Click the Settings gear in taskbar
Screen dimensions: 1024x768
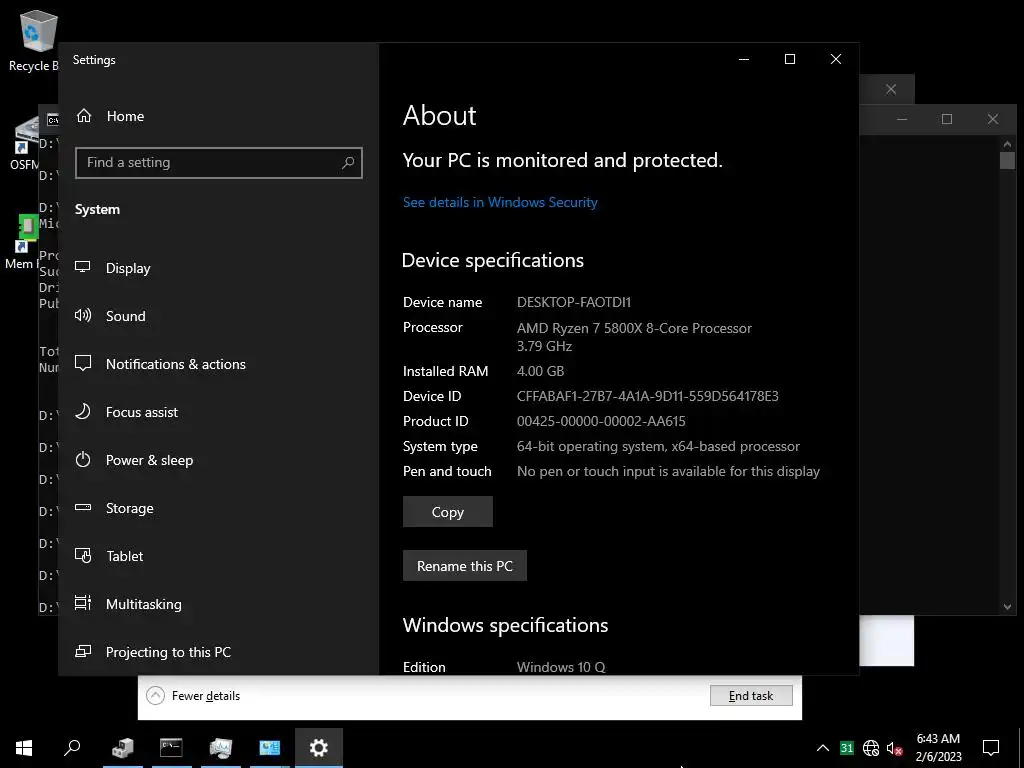coord(319,748)
